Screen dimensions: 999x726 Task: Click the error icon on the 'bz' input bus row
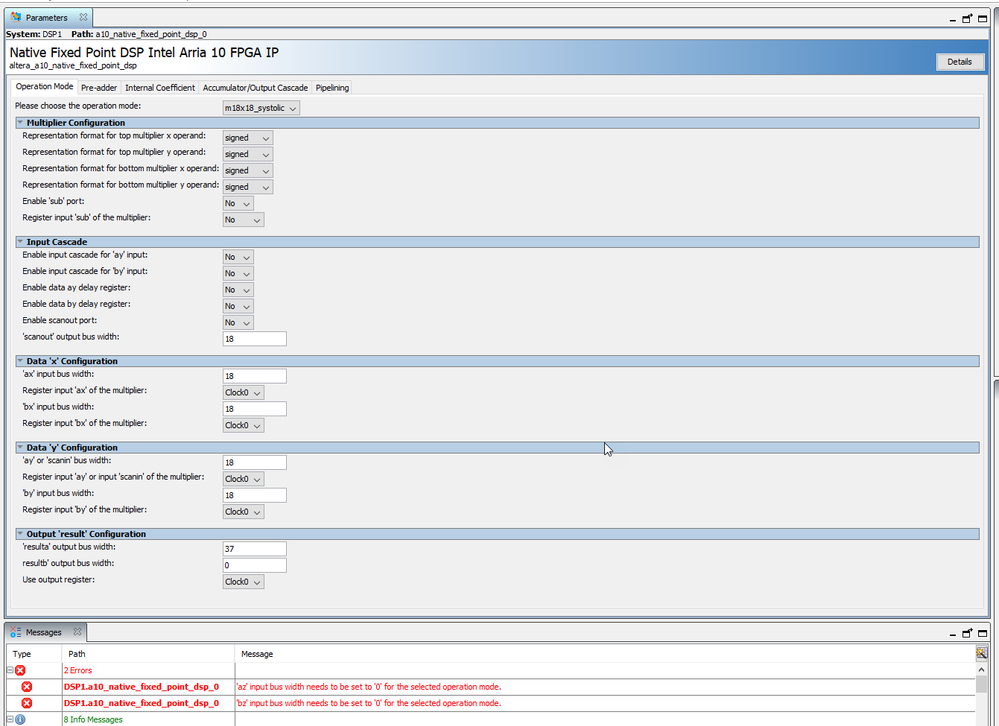(27, 703)
